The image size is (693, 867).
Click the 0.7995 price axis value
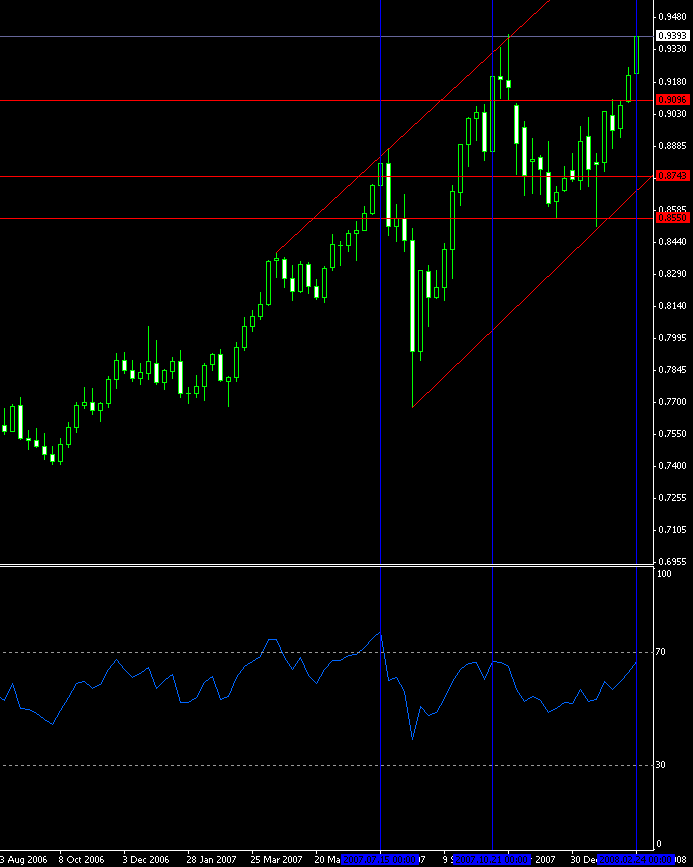(672, 338)
